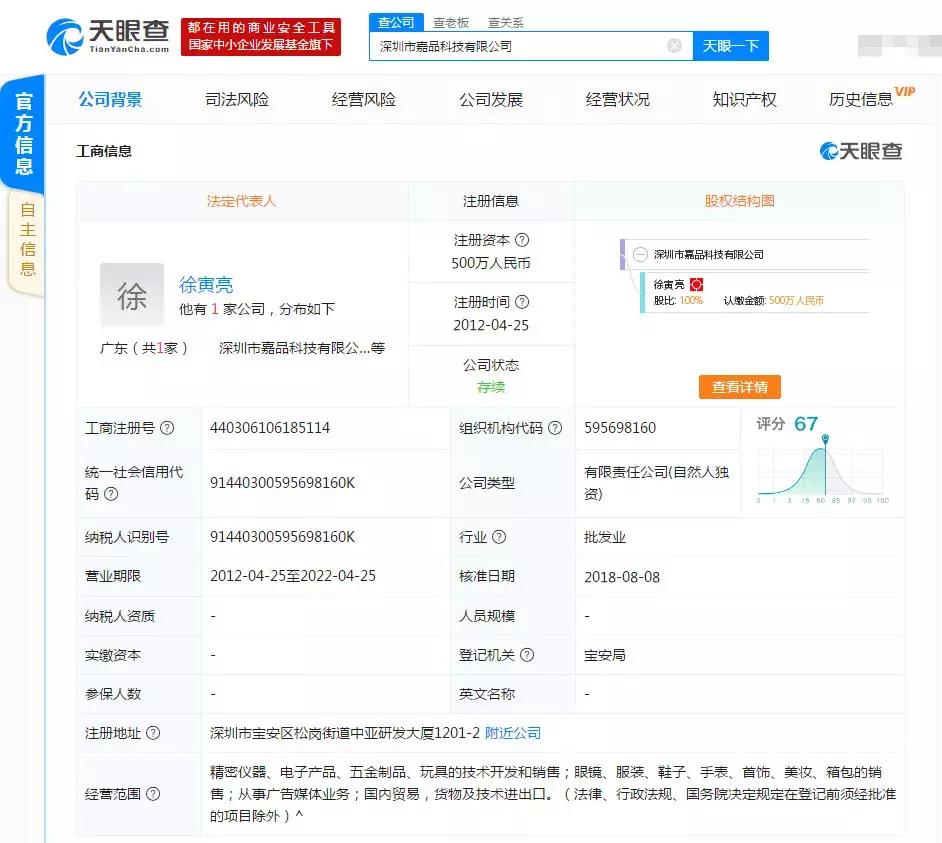Clear search text with the x icon
942x843 pixels.
coord(675,46)
